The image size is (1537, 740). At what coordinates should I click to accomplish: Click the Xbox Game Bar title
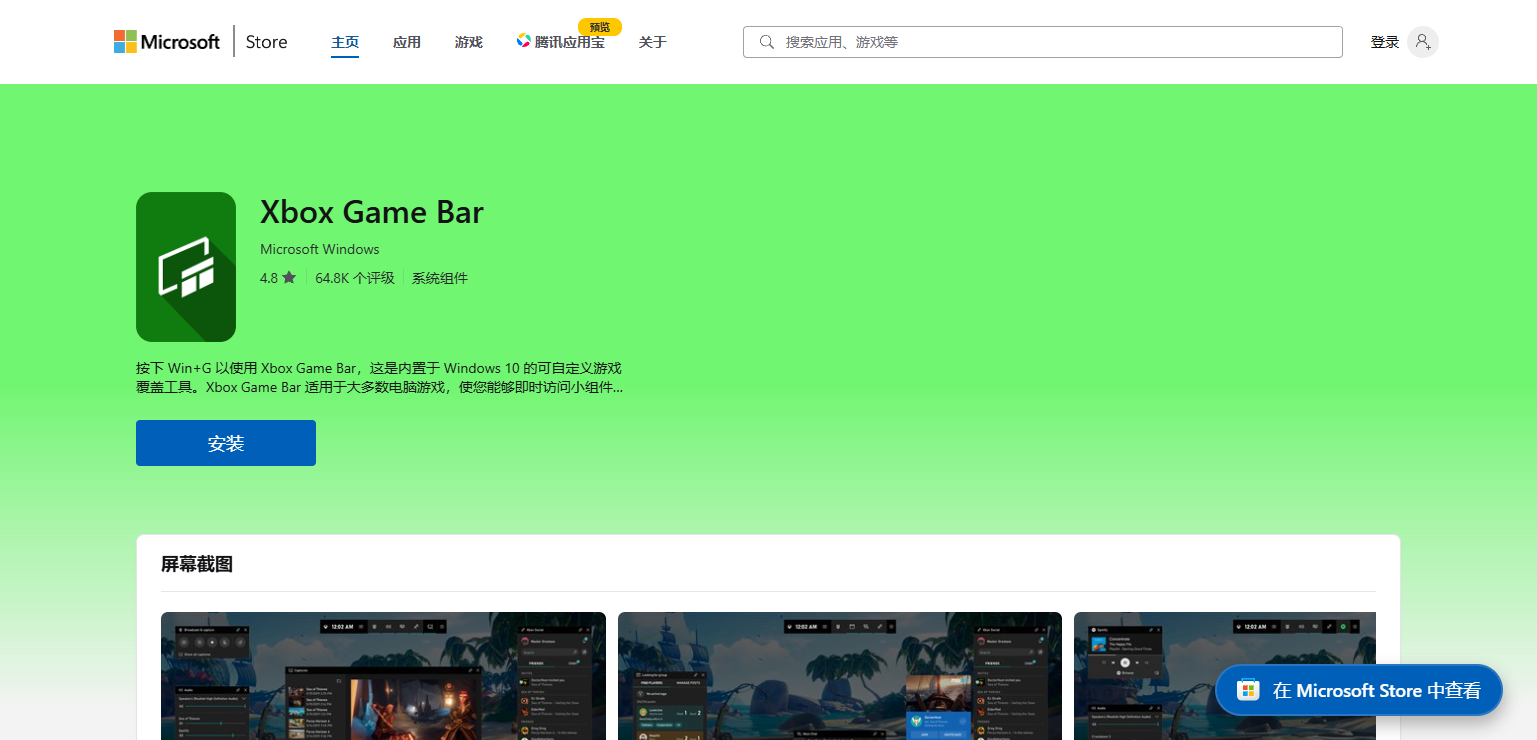(372, 212)
